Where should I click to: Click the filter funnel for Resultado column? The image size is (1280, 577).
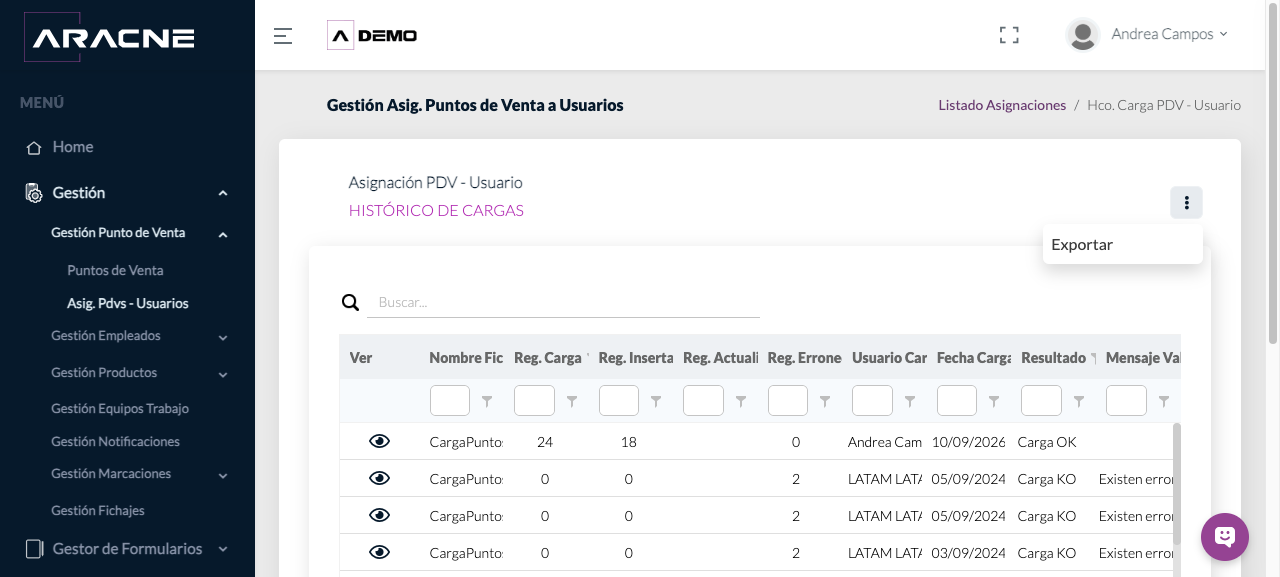[x=1079, y=401]
